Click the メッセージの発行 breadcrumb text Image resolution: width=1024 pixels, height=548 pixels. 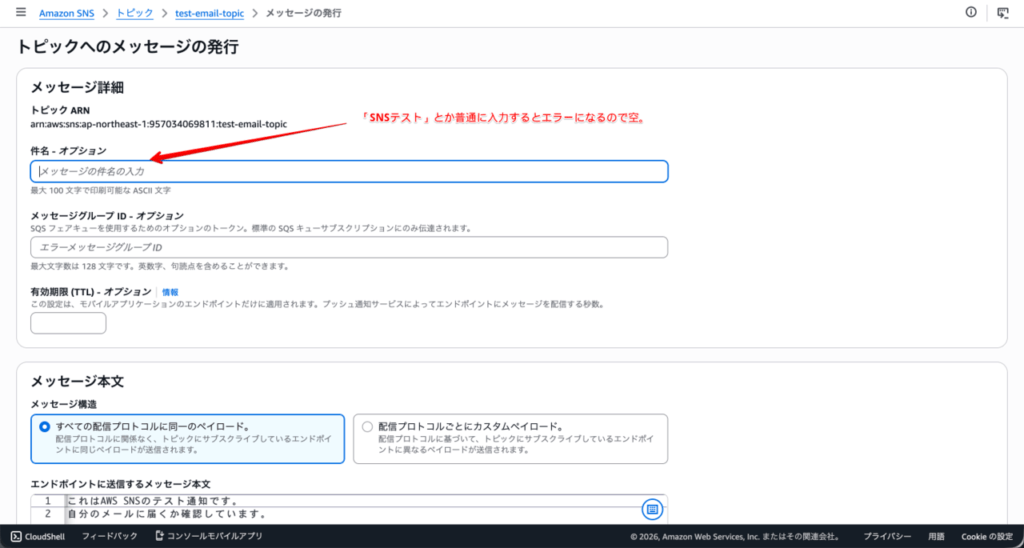coord(303,13)
